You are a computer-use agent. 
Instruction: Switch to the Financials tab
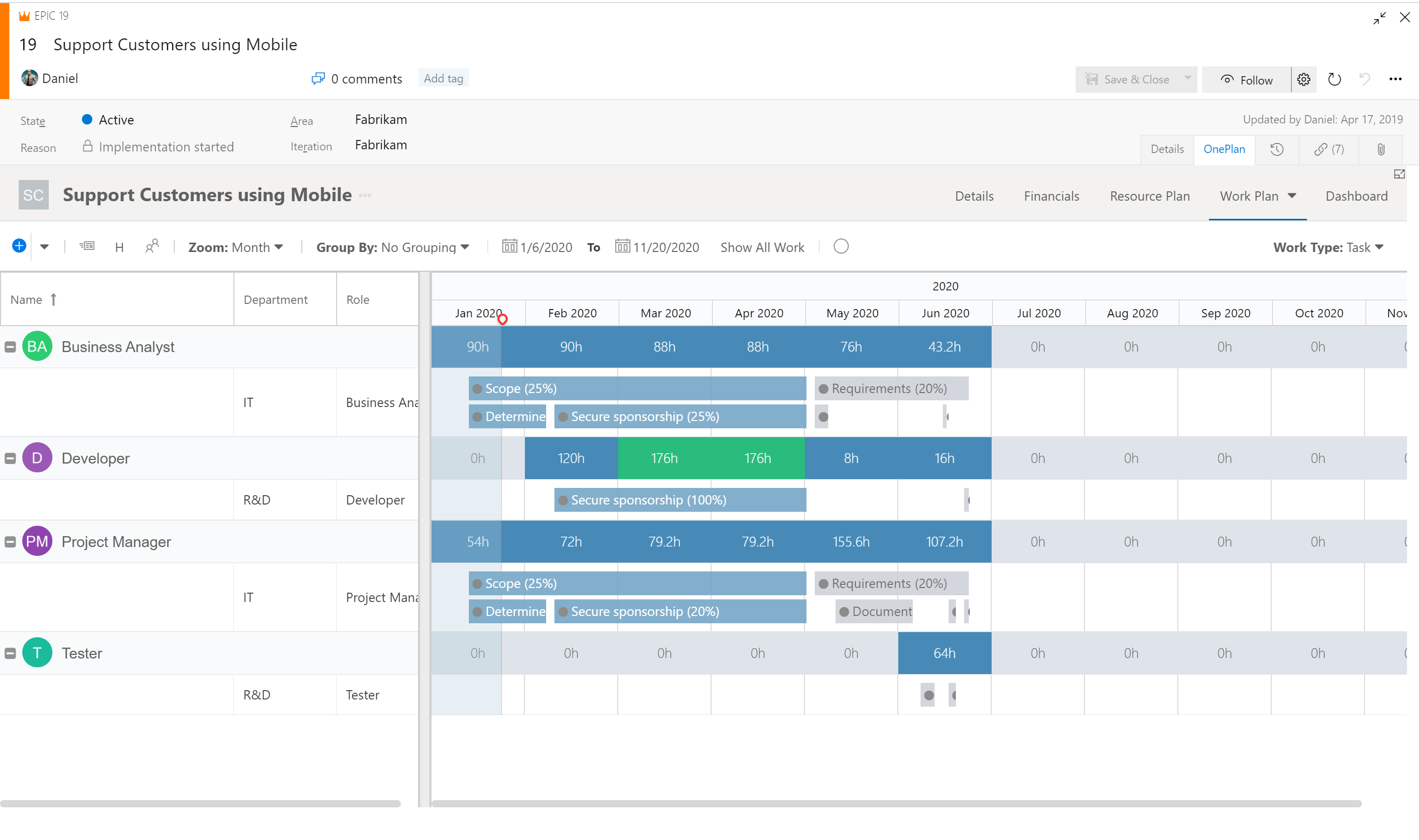click(1051, 195)
